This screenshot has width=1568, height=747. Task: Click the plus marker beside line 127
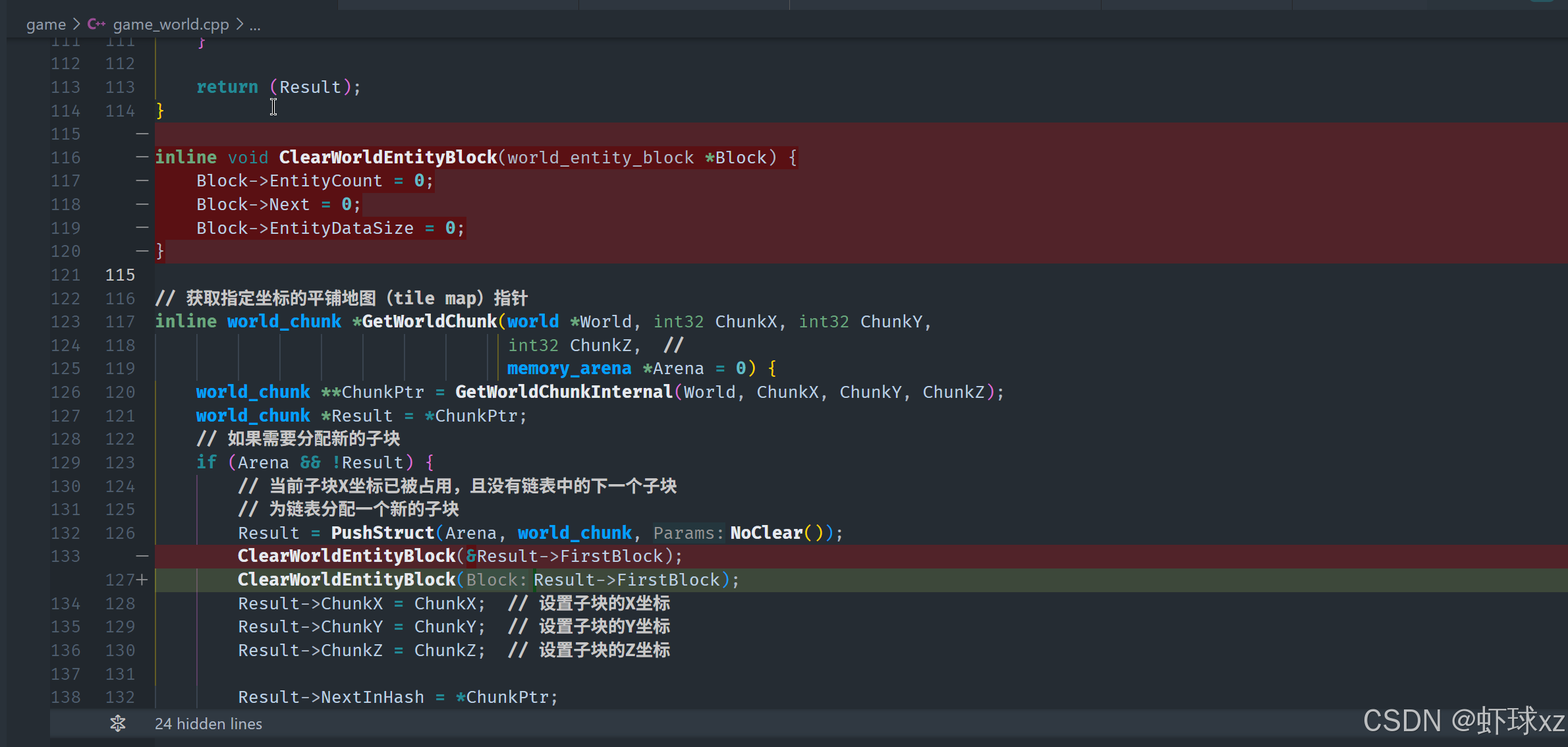pyautogui.click(x=142, y=580)
